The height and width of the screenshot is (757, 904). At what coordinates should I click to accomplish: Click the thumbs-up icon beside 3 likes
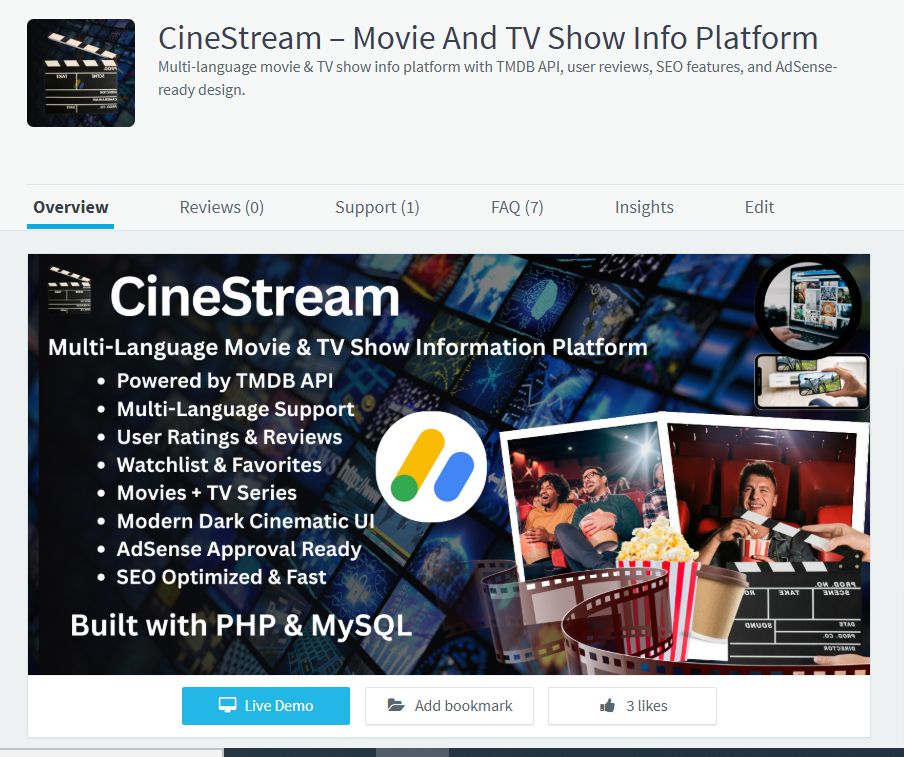(608, 705)
